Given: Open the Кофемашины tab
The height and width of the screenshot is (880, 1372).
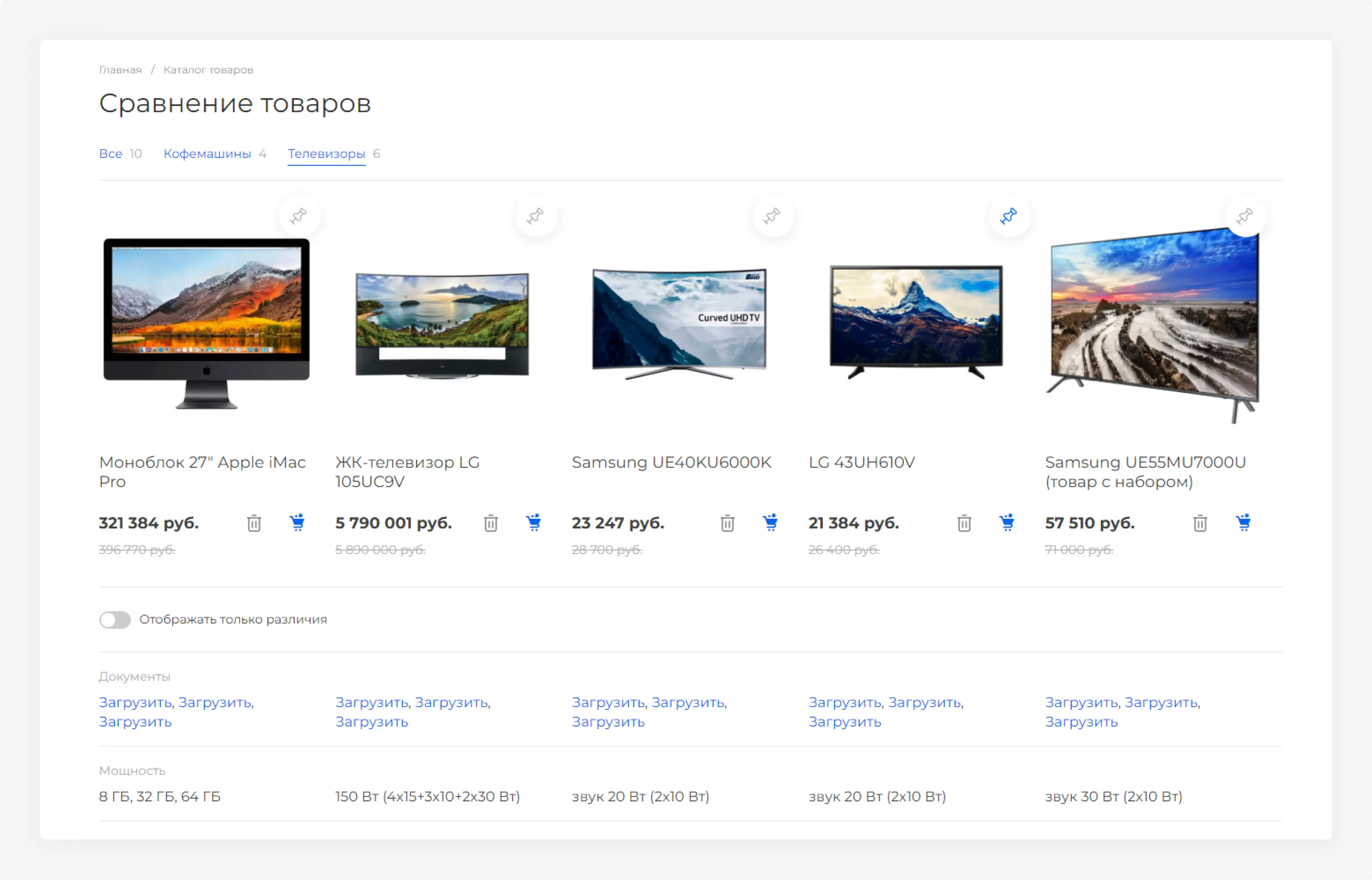Looking at the screenshot, I should point(207,154).
